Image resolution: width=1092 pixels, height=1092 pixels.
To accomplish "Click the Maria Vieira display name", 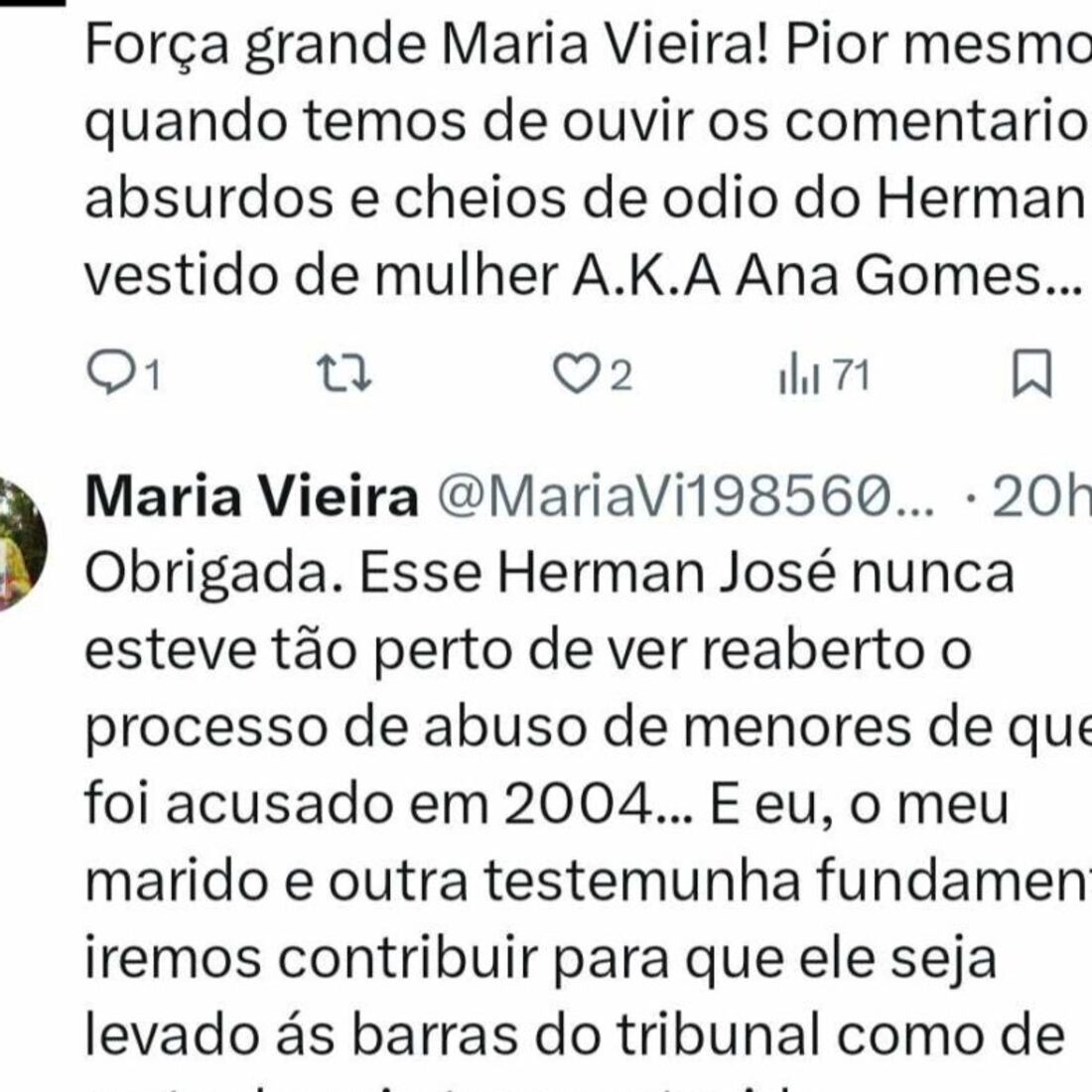I will (x=252, y=497).
